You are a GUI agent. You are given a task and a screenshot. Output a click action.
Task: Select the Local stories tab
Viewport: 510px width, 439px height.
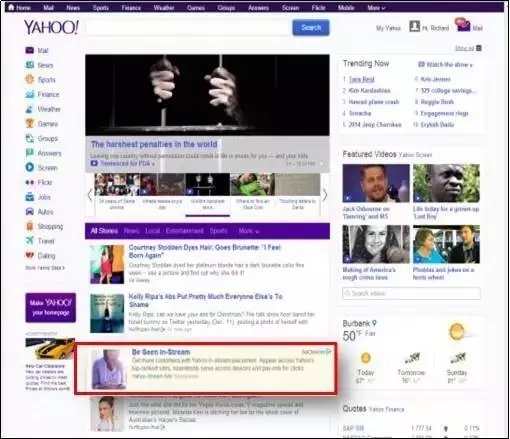click(152, 231)
